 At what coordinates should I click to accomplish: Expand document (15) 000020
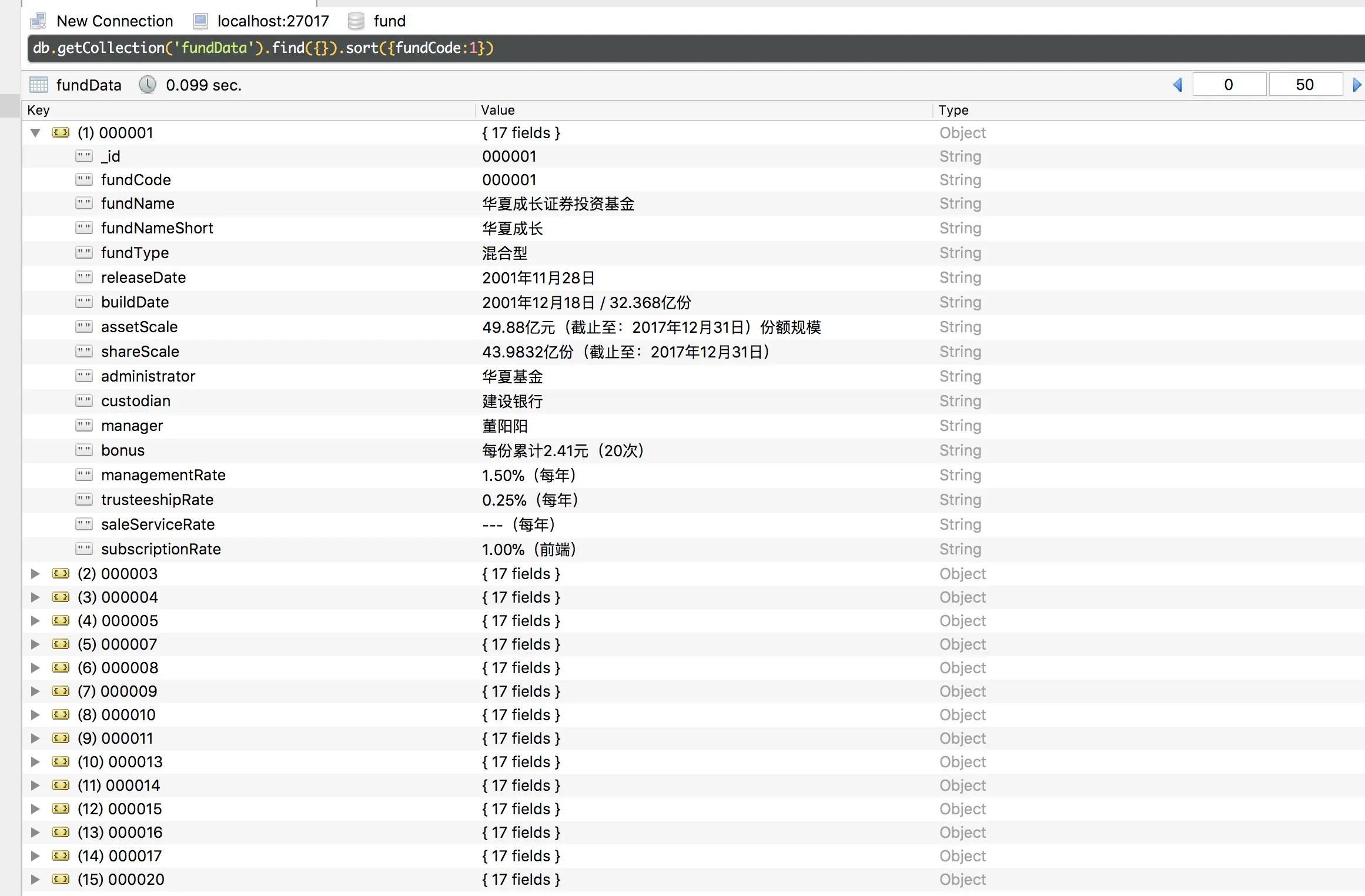point(35,879)
